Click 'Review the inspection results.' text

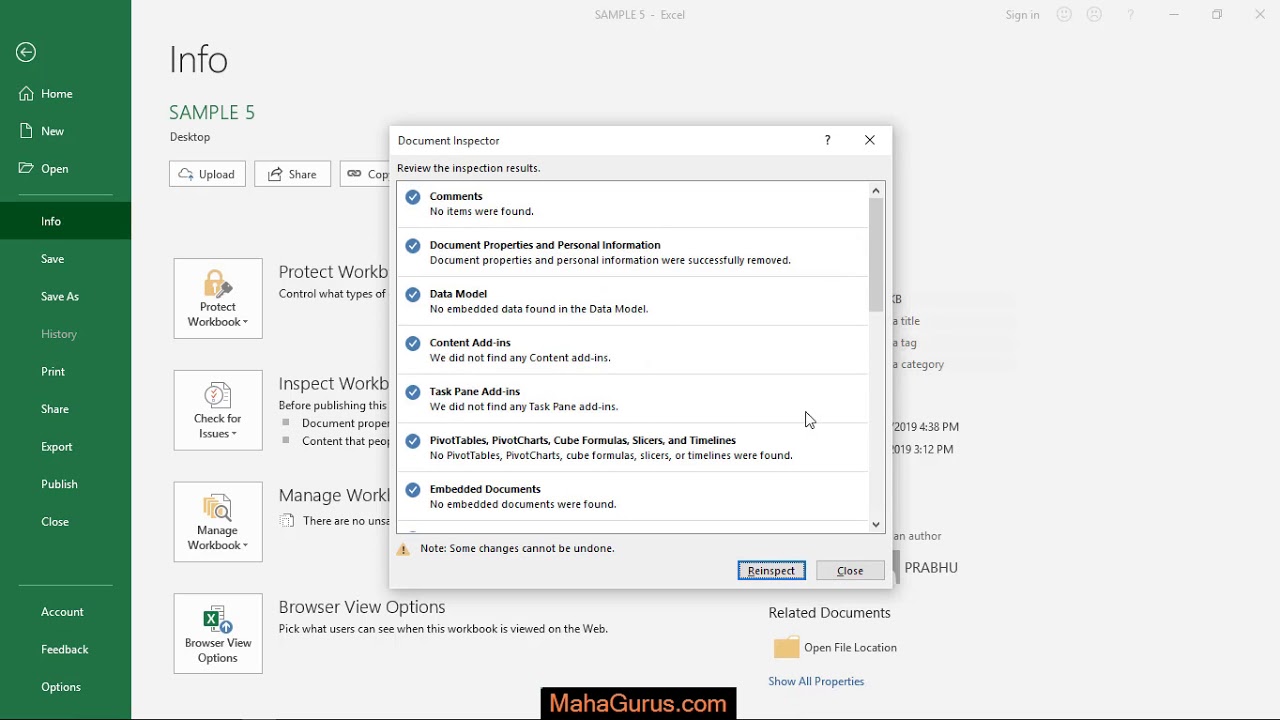click(469, 168)
